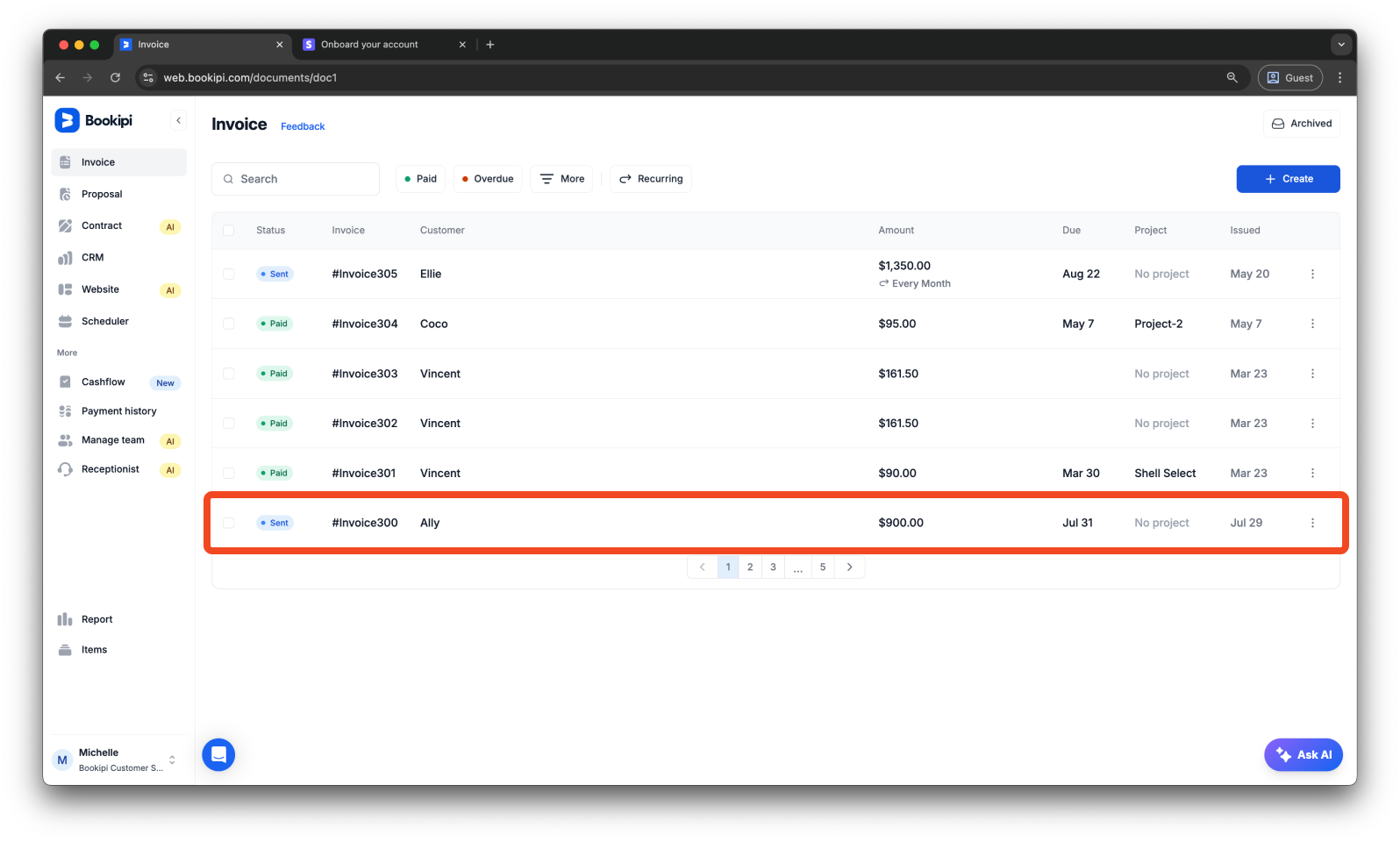Go to pagination page 3
This screenshot has height=842, width=1400.
773,567
